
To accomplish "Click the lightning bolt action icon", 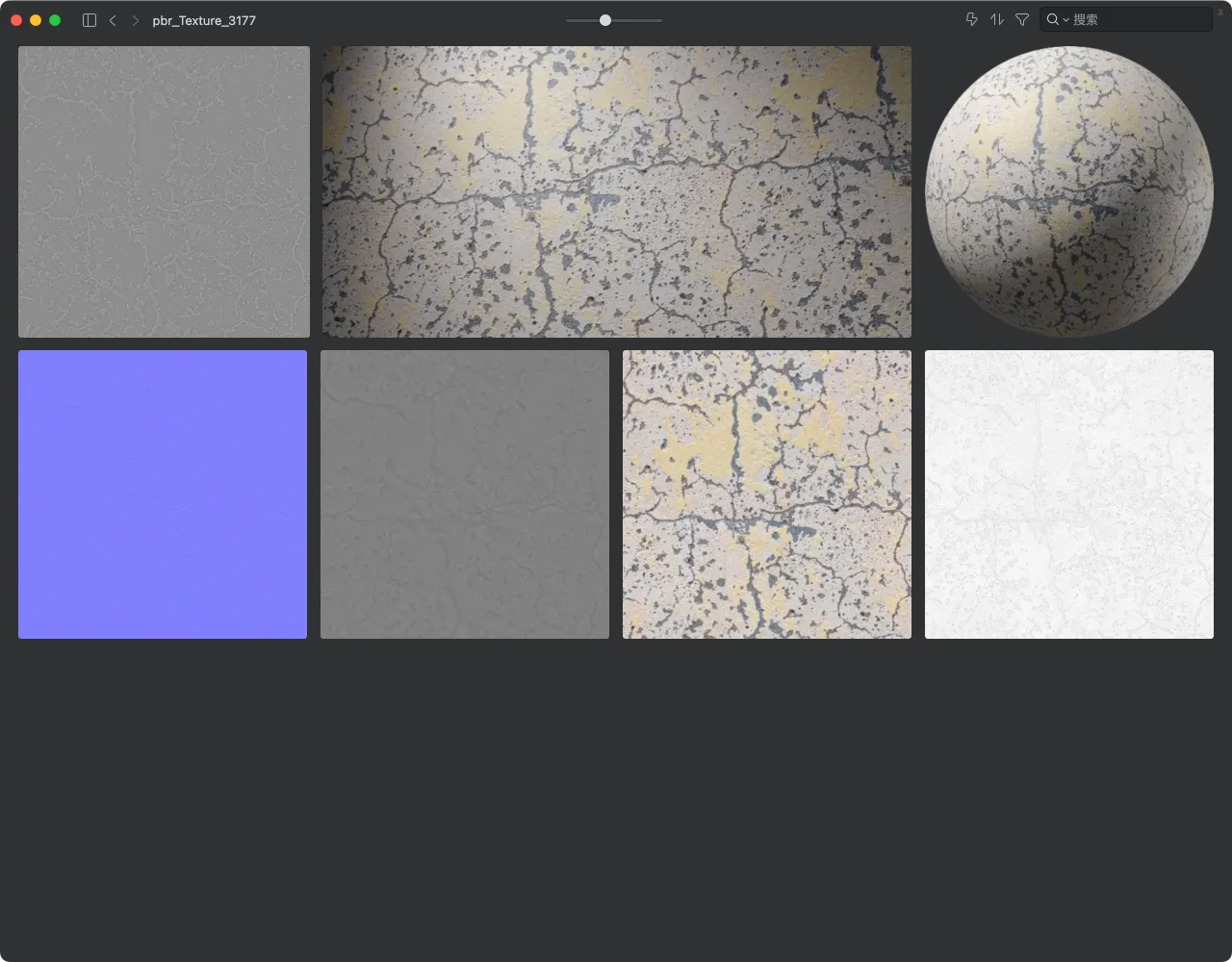I will [971, 19].
